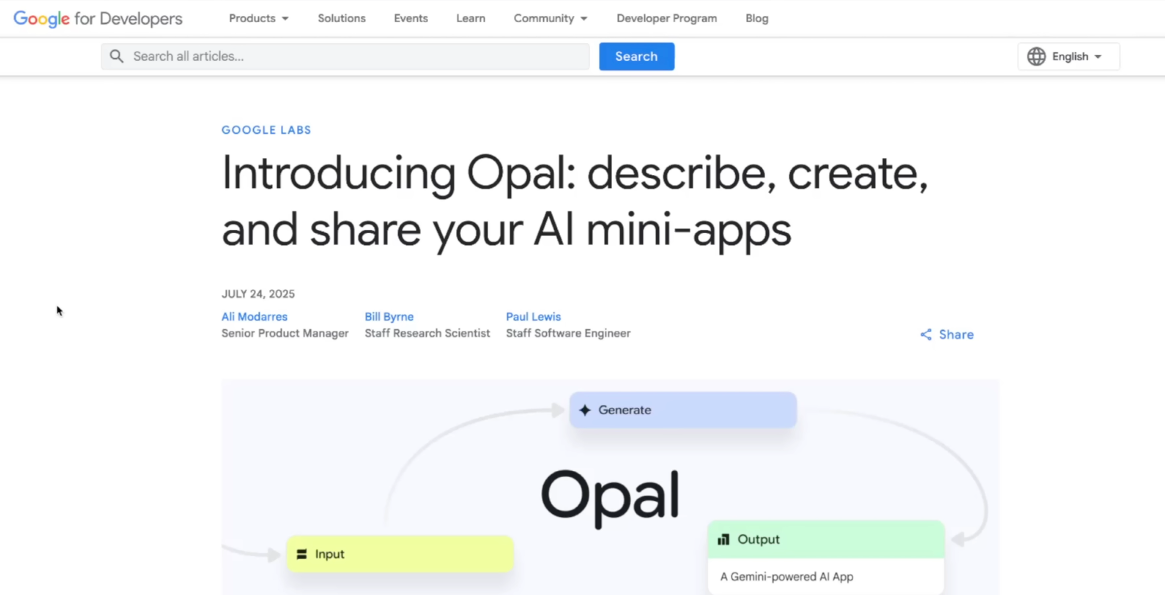
Task: Click the Share icon beside the author list
Action: click(925, 334)
